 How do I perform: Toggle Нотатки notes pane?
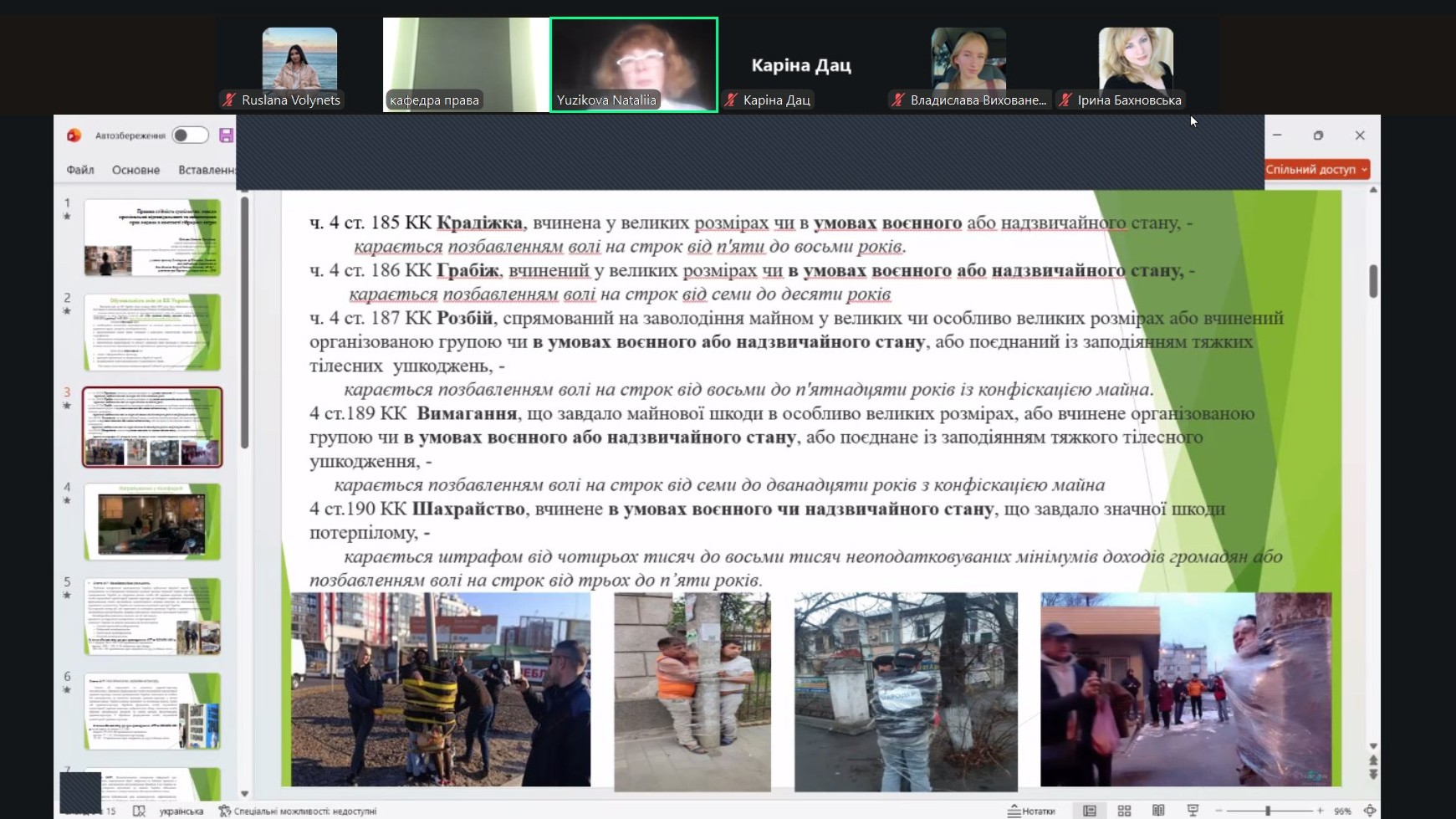click(x=1032, y=811)
